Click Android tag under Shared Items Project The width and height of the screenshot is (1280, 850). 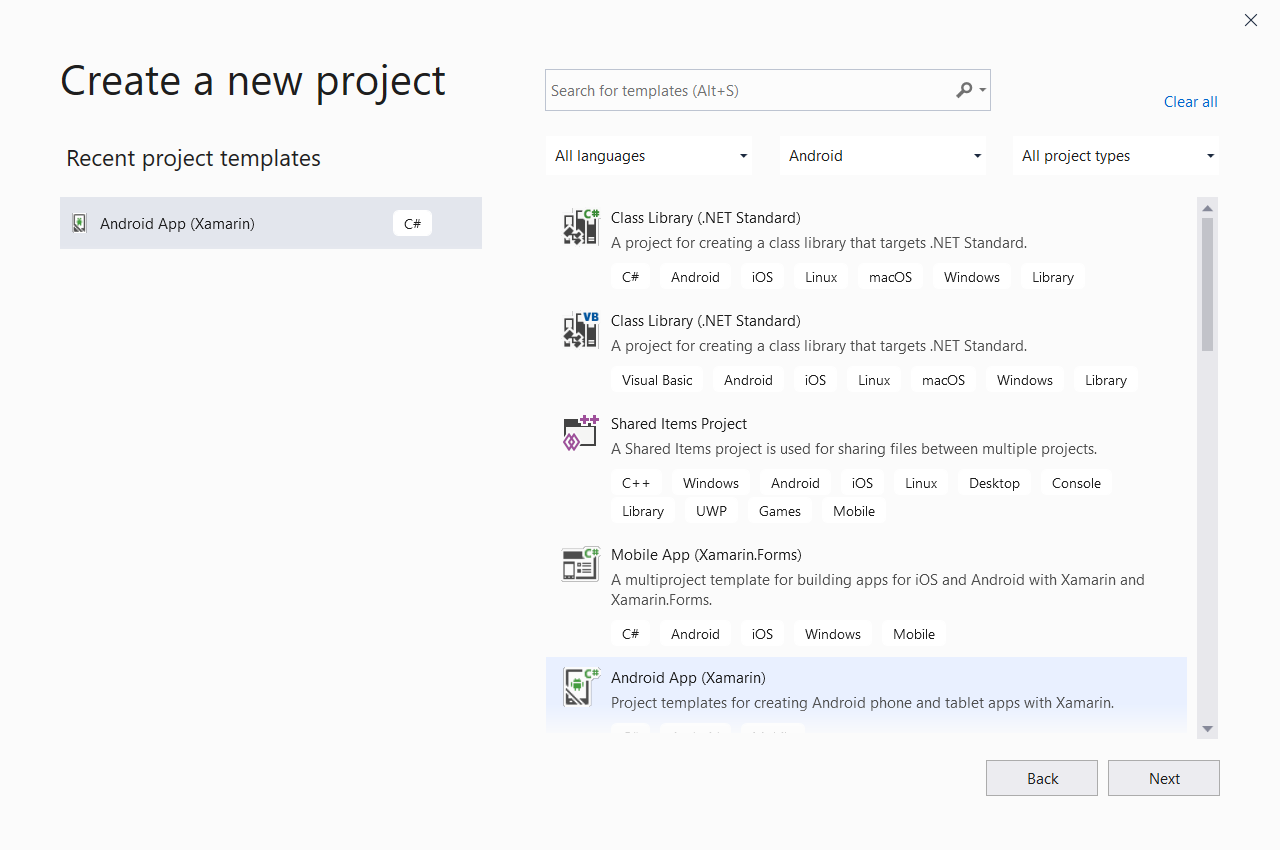pyautogui.click(x=795, y=483)
